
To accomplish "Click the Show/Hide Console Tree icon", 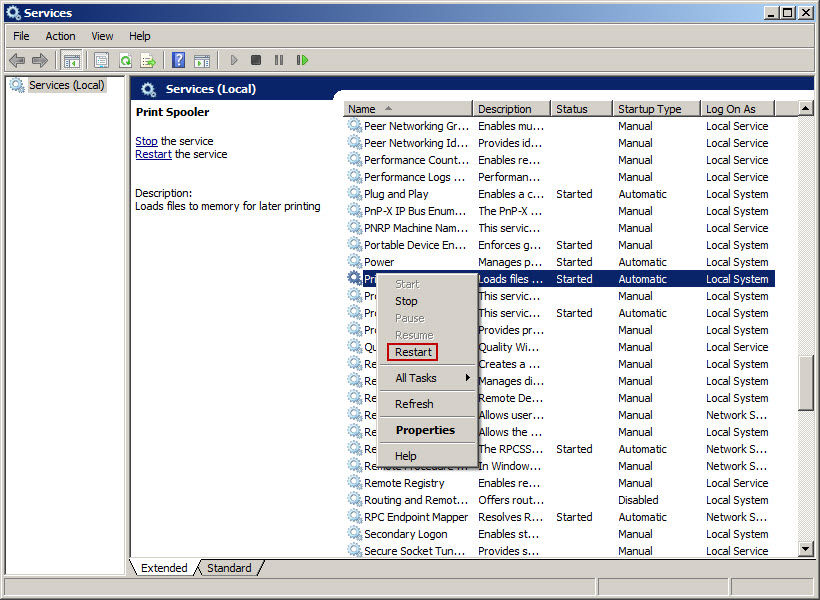I will [x=71, y=60].
